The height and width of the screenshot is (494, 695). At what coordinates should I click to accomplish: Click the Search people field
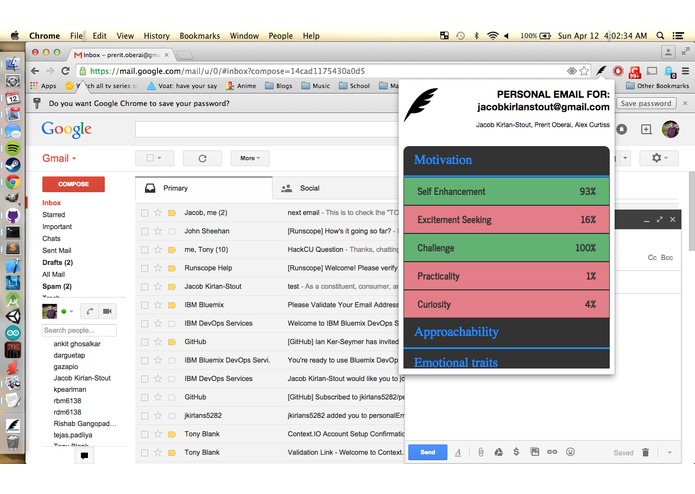tap(79, 331)
